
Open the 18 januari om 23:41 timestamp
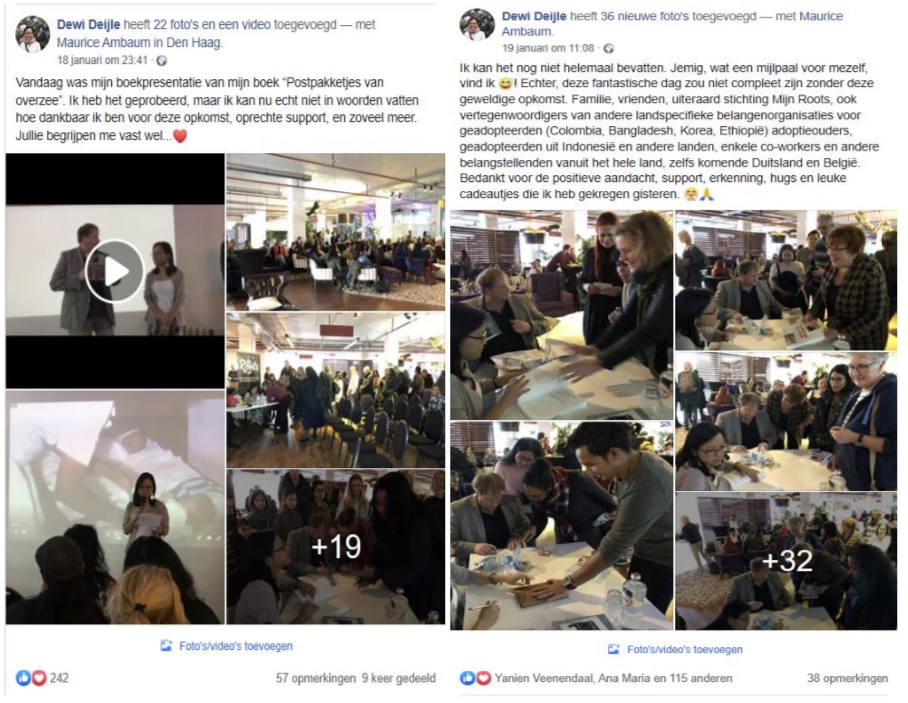102,60
